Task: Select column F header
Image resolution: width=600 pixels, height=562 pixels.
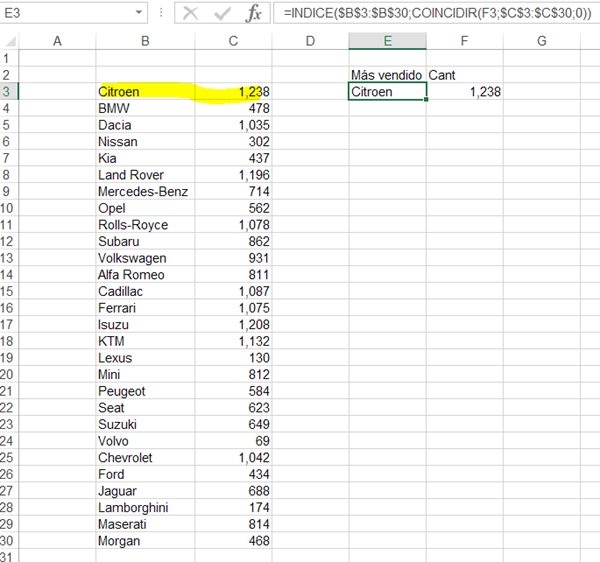Action: pyautogui.click(x=464, y=41)
